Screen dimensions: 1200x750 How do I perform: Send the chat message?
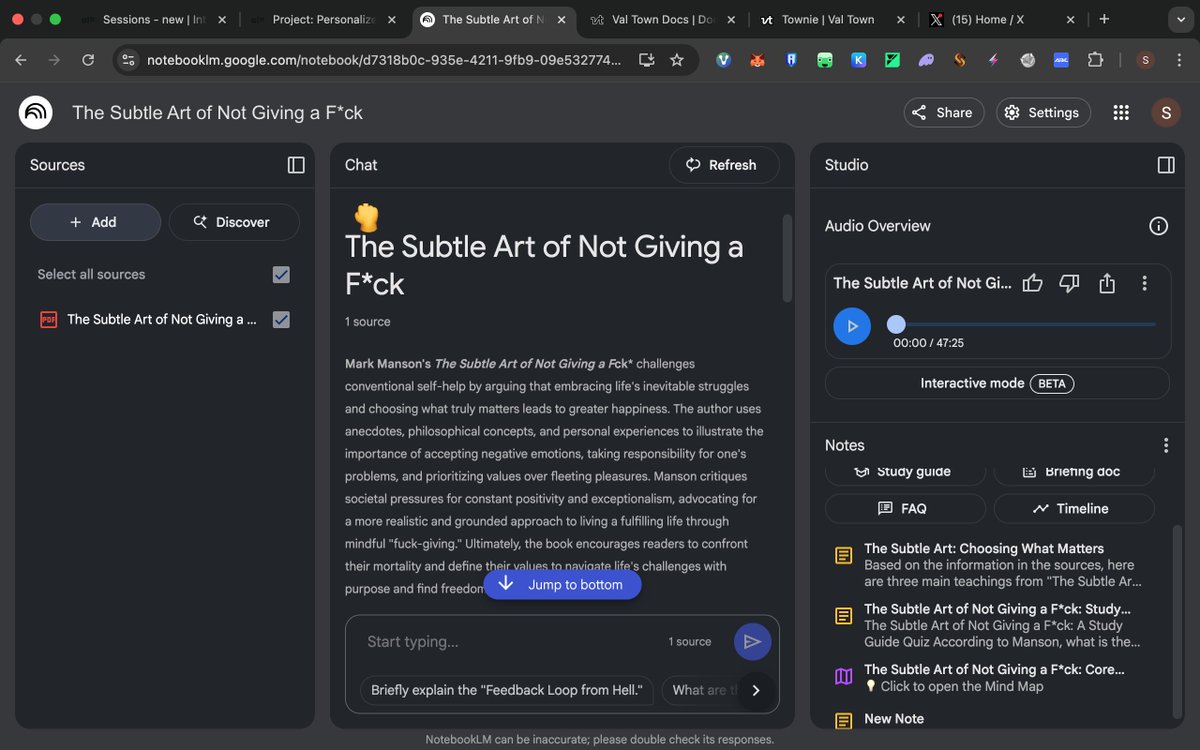tap(752, 642)
